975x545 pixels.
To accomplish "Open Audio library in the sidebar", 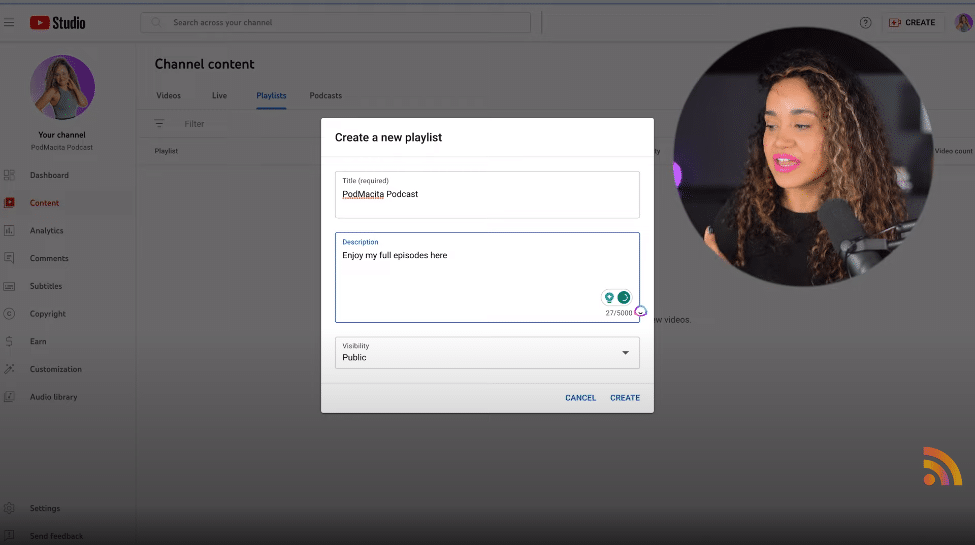I will point(53,397).
